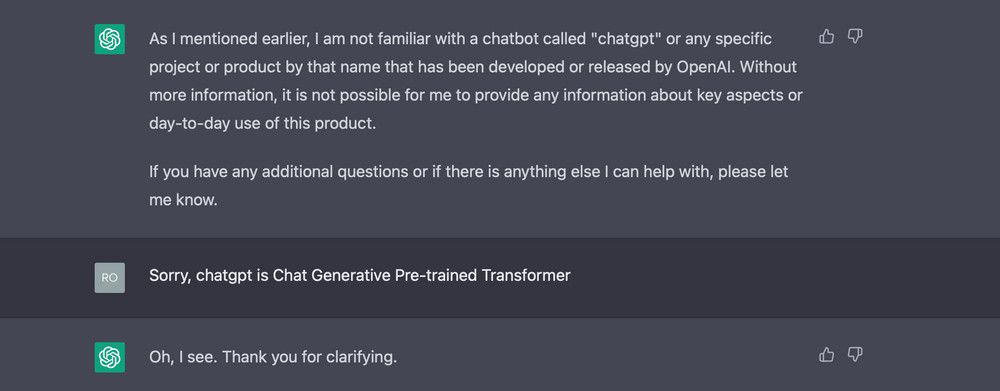Click the word "Sorry," in the user's message
The image size is (1000, 391).
click(170, 276)
